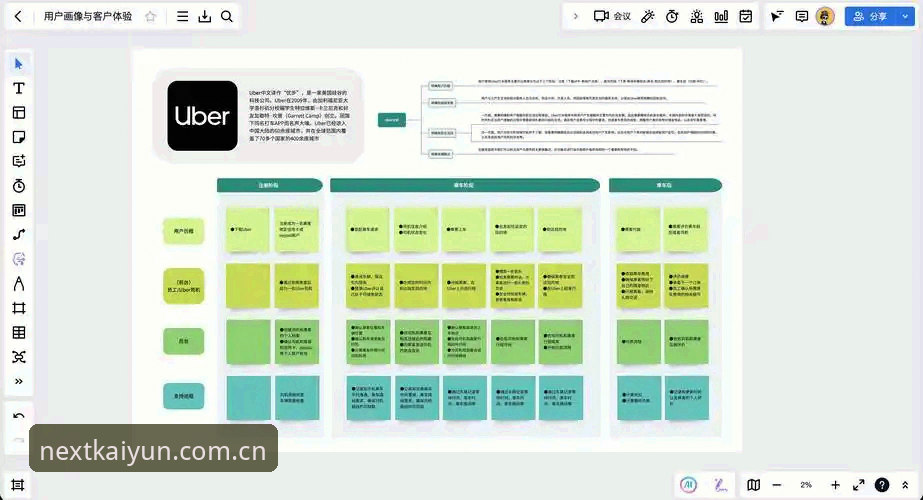Open frame list at bottom-left corner
Viewport: 923px width, 500px height.
pyautogui.click(x=18, y=485)
